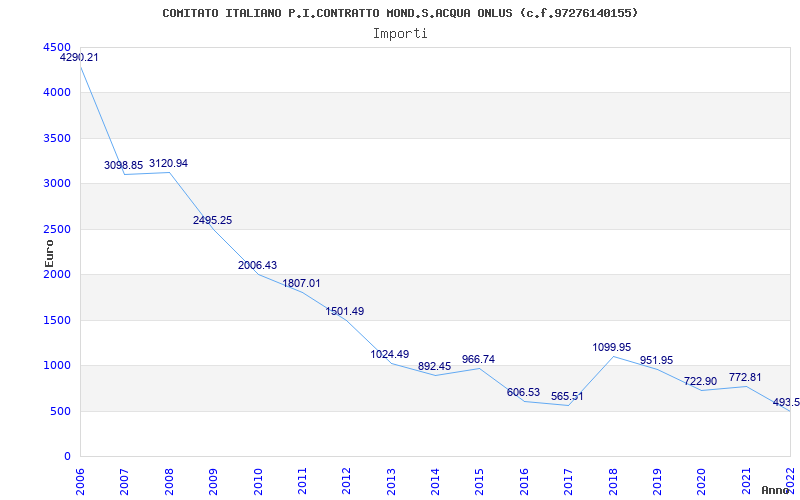Click the 2019 year axis label

[657, 480]
